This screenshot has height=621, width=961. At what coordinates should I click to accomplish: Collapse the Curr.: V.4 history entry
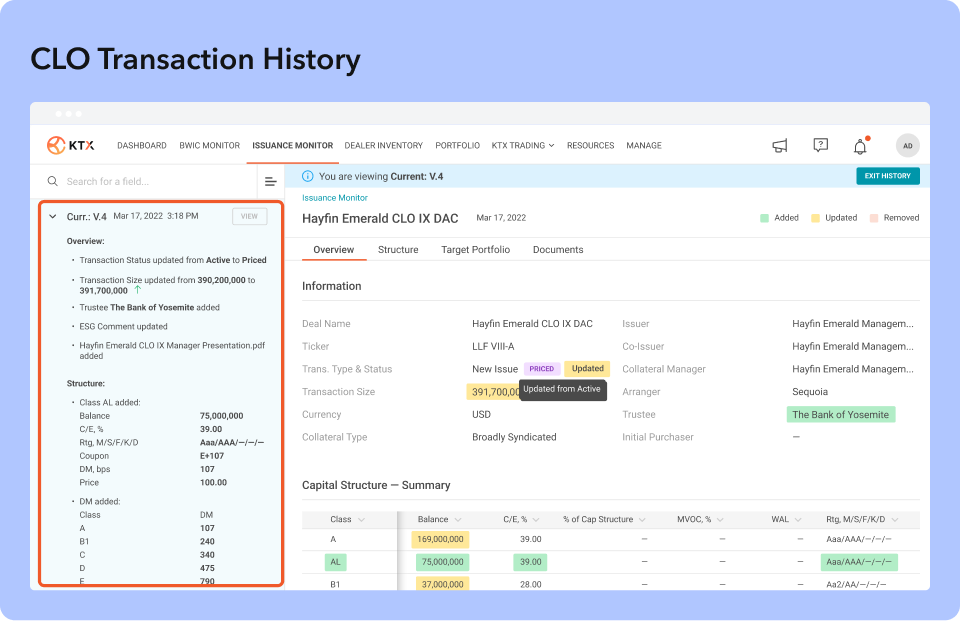point(52,216)
